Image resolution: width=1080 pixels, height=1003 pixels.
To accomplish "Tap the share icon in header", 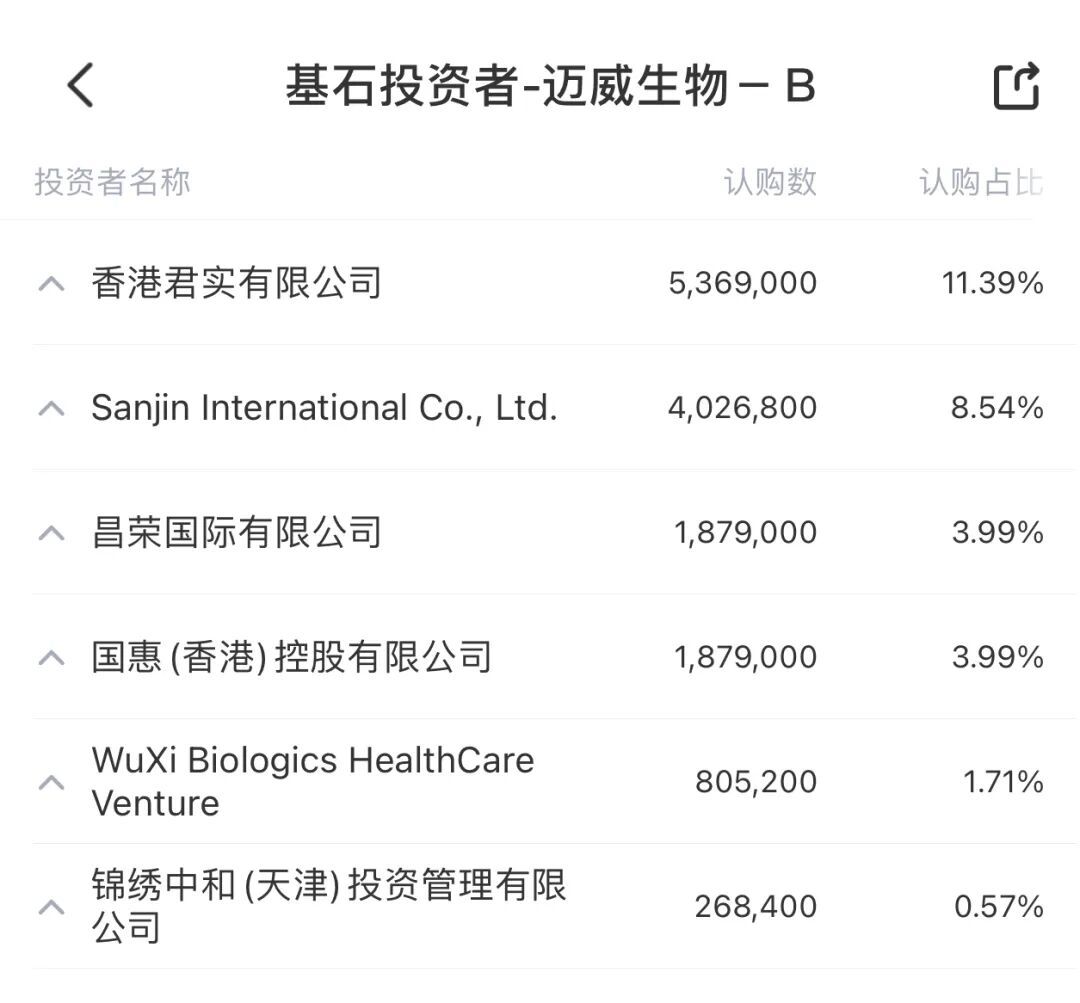I will pyautogui.click(x=1016, y=86).
